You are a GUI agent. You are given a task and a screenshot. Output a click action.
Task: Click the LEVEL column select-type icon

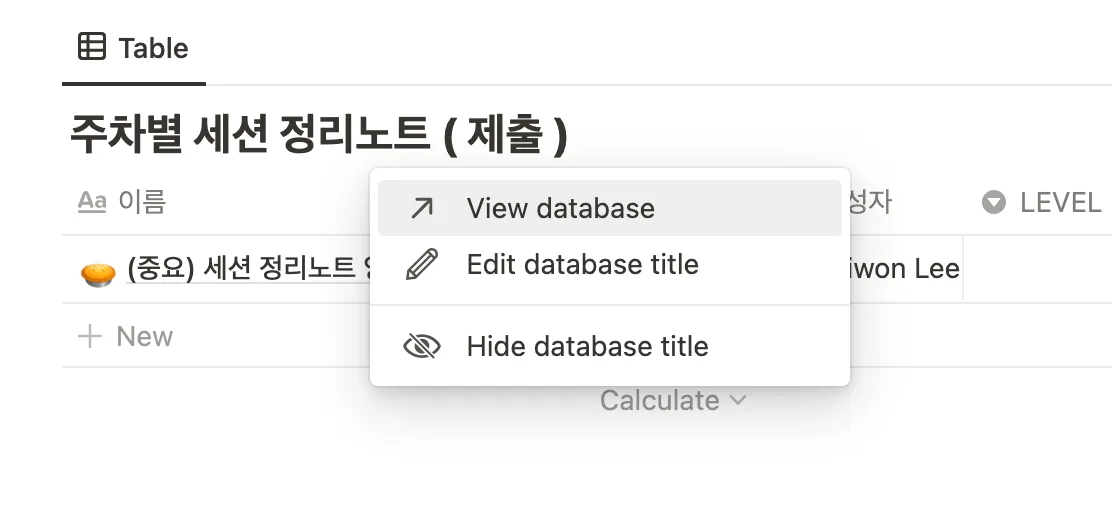click(x=993, y=203)
